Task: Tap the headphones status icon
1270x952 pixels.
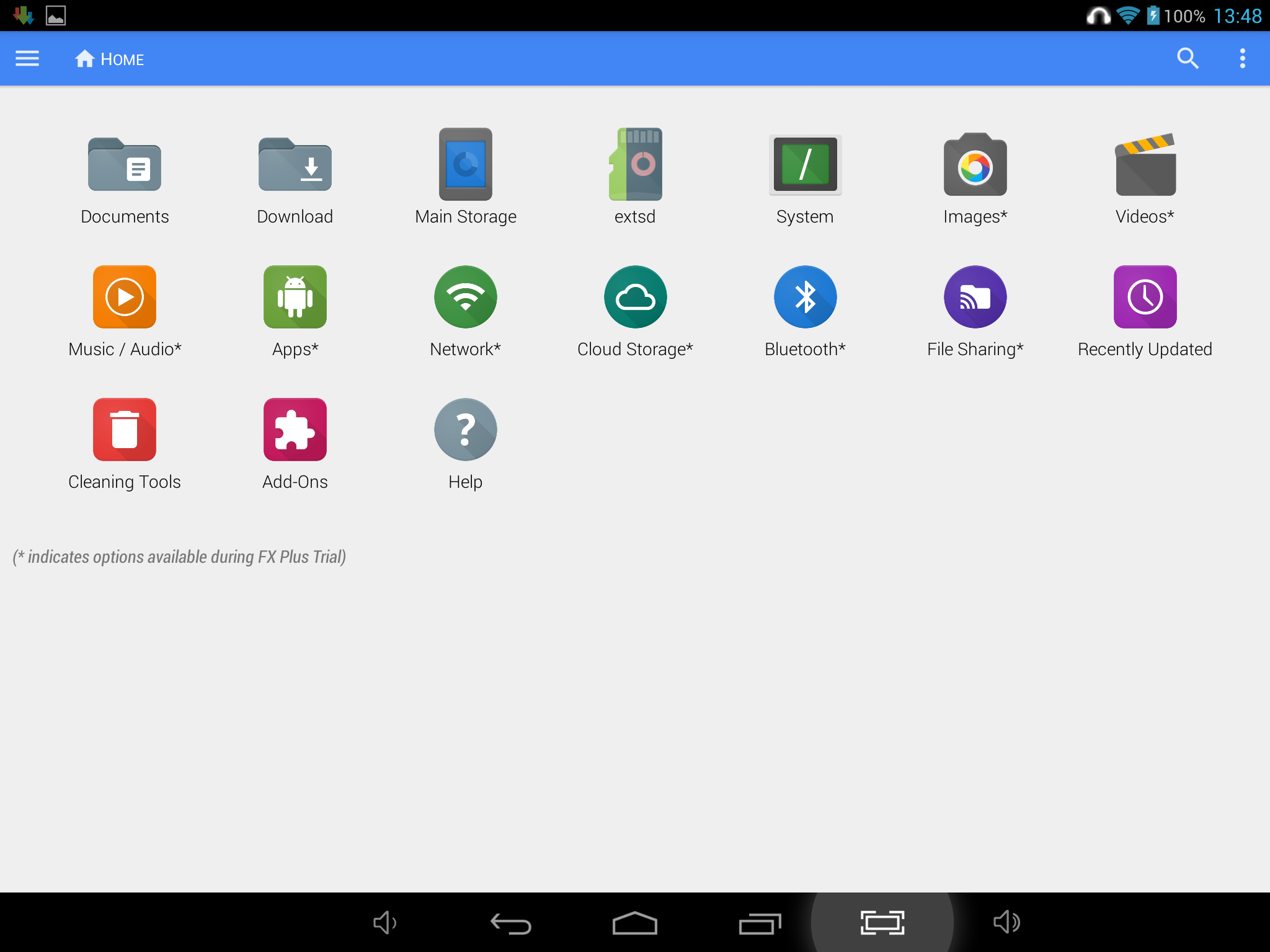Action: point(1098,15)
